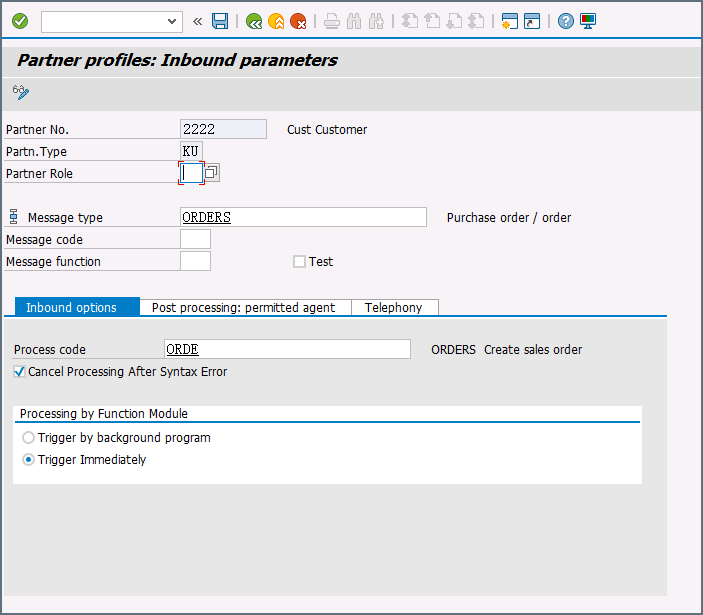Go back with the green Back icon
This screenshot has height=615, width=703.
point(254,21)
